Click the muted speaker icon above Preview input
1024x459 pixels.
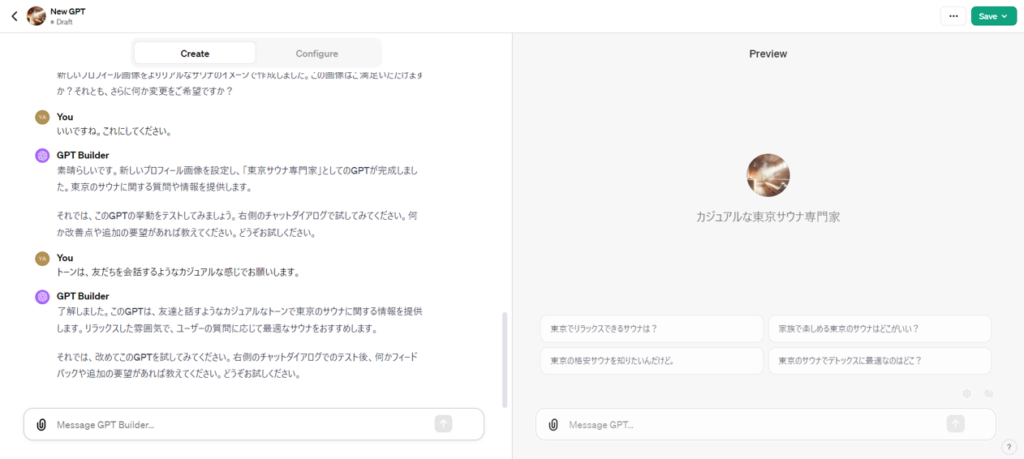pyautogui.click(x=989, y=394)
